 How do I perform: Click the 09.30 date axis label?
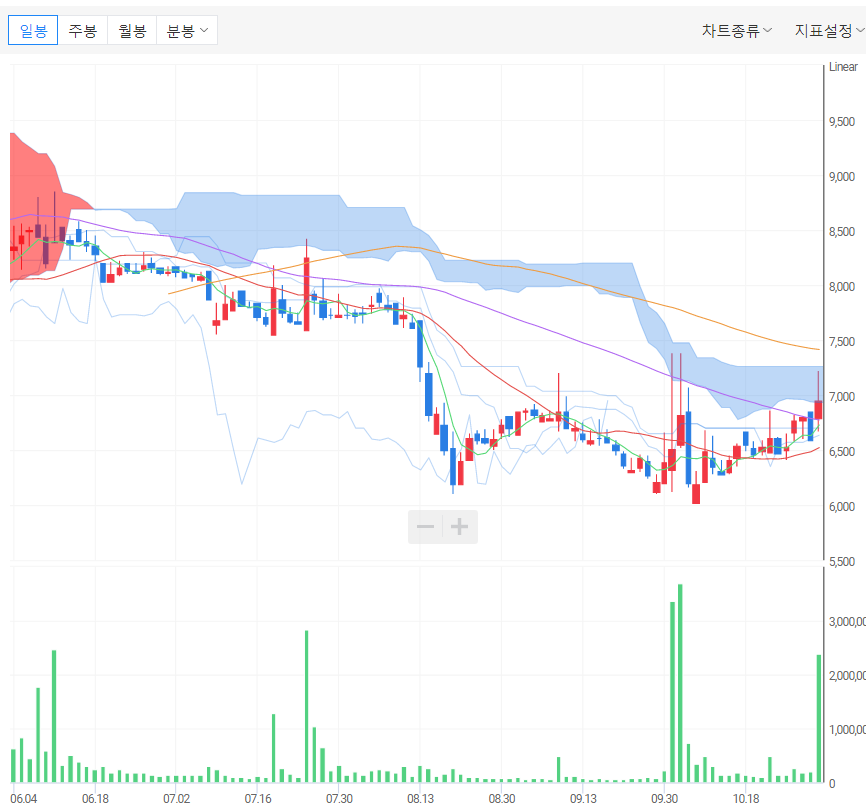[x=664, y=799]
